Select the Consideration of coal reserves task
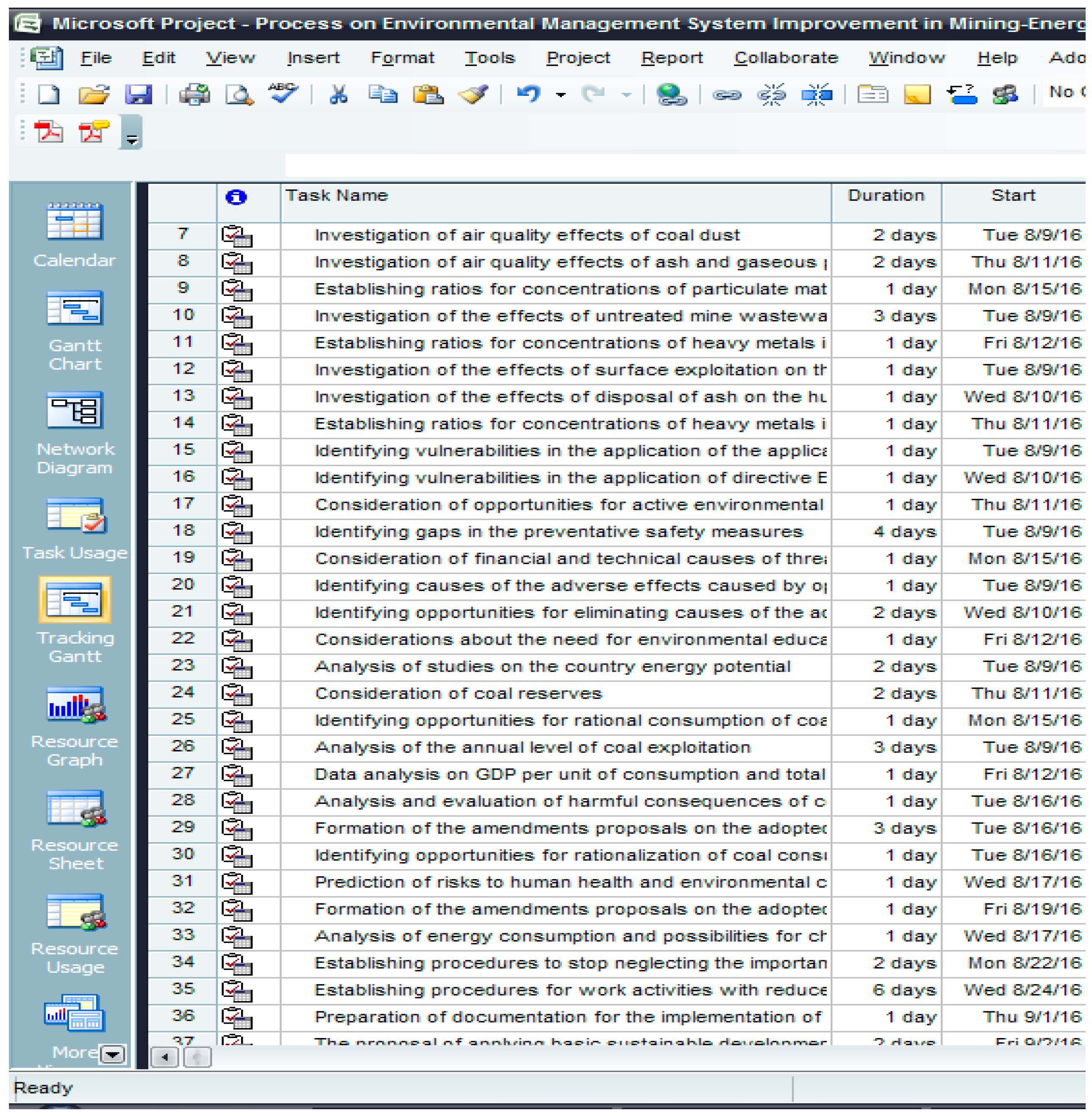The width and height of the screenshot is (1092, 1116). (458, 693)
